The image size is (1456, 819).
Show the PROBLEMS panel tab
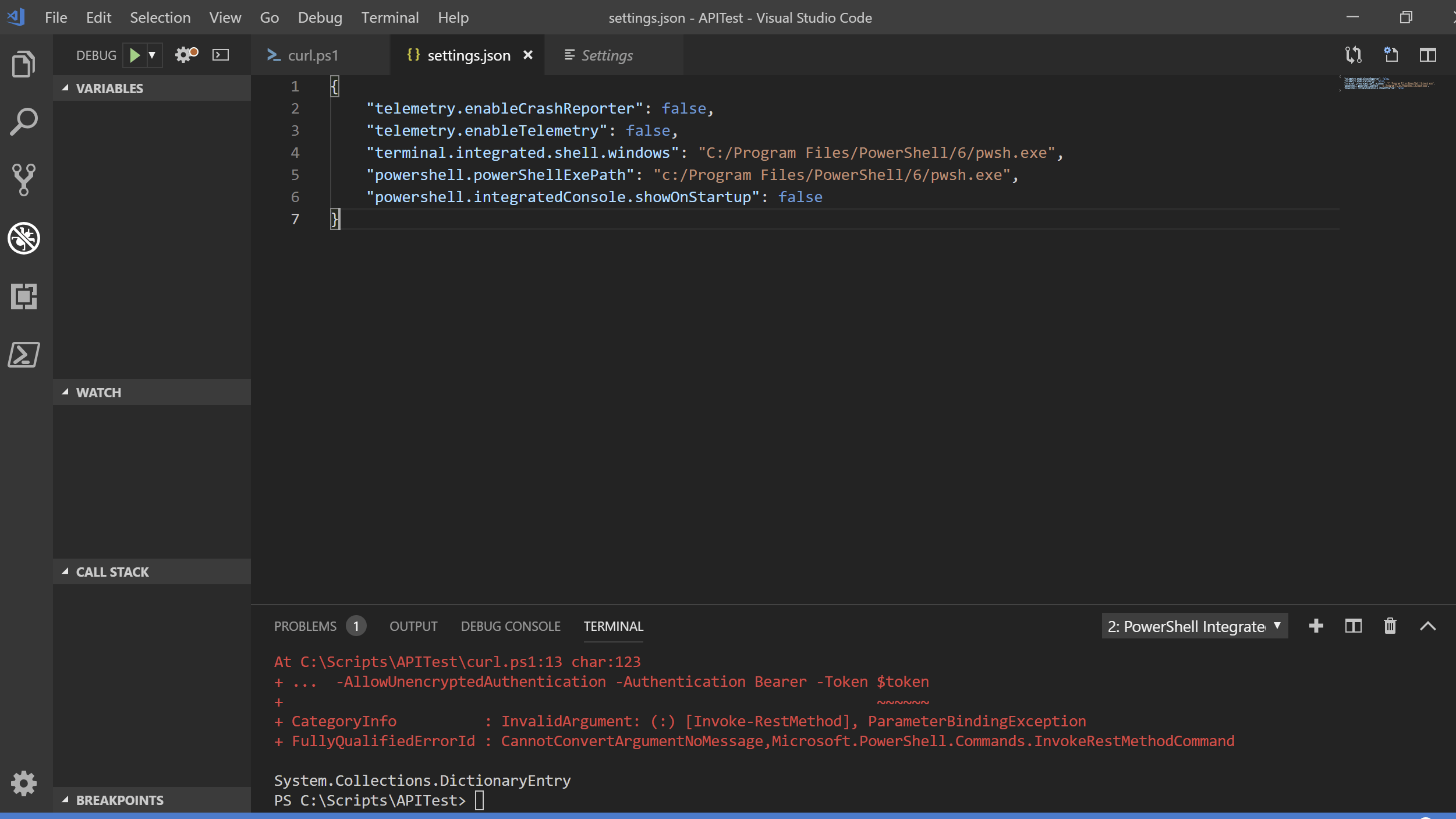click(305, 626)
